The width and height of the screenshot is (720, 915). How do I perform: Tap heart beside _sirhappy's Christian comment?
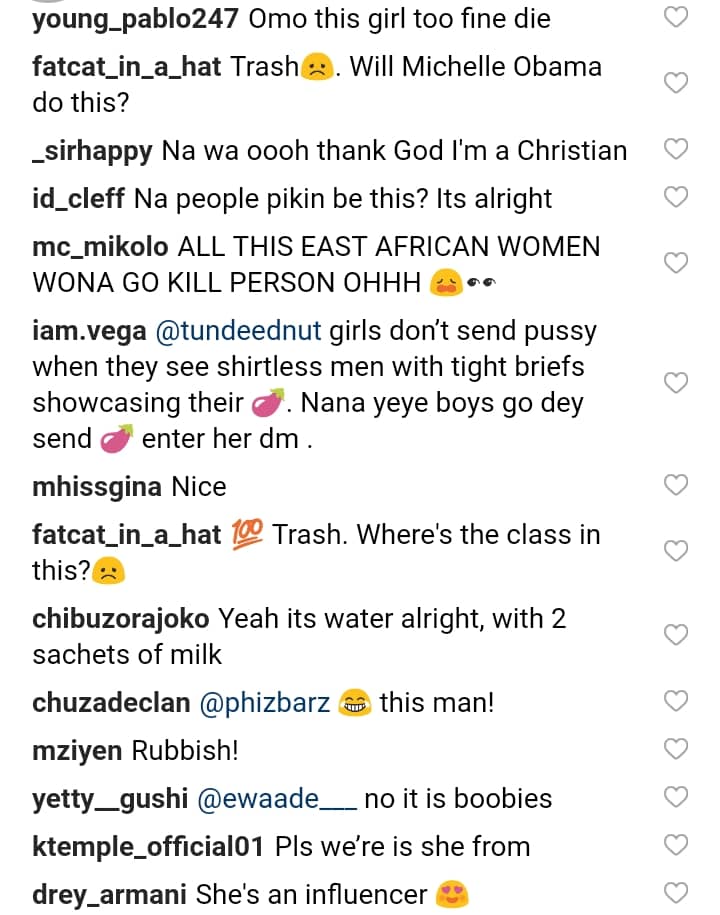pyautogui.click(x=677, y=150)
